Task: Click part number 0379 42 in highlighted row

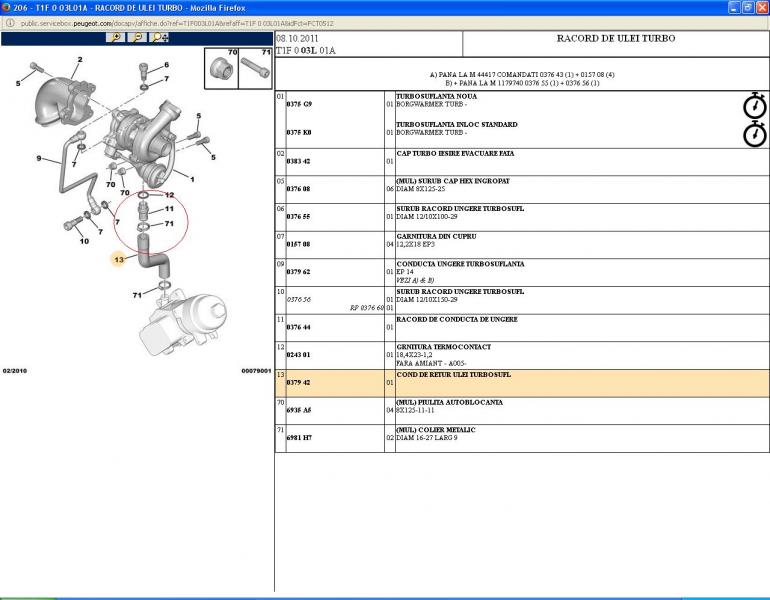Action: click(x=299, y=382)
